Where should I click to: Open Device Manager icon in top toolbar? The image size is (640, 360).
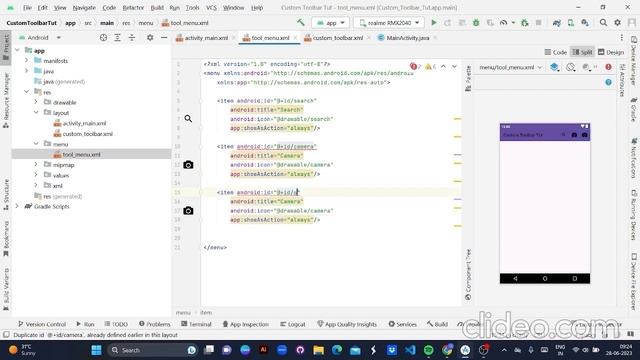pyautogui.click(x=571, y=23)
